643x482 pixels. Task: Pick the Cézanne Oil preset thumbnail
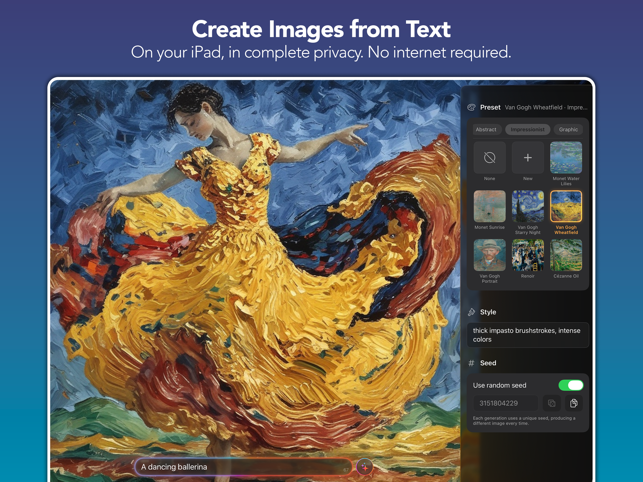coord(566,255)
